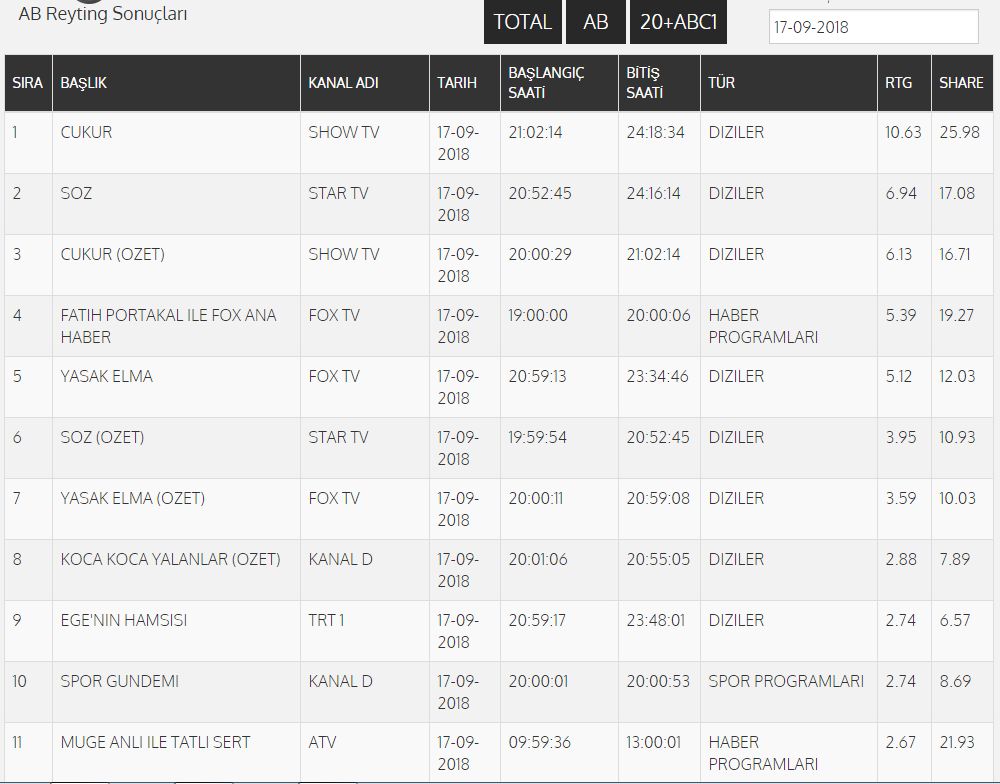The height and width of the screenshot is (784, 1000).
Task: Select the RTG value 10.63
Action: pos(903,132)
